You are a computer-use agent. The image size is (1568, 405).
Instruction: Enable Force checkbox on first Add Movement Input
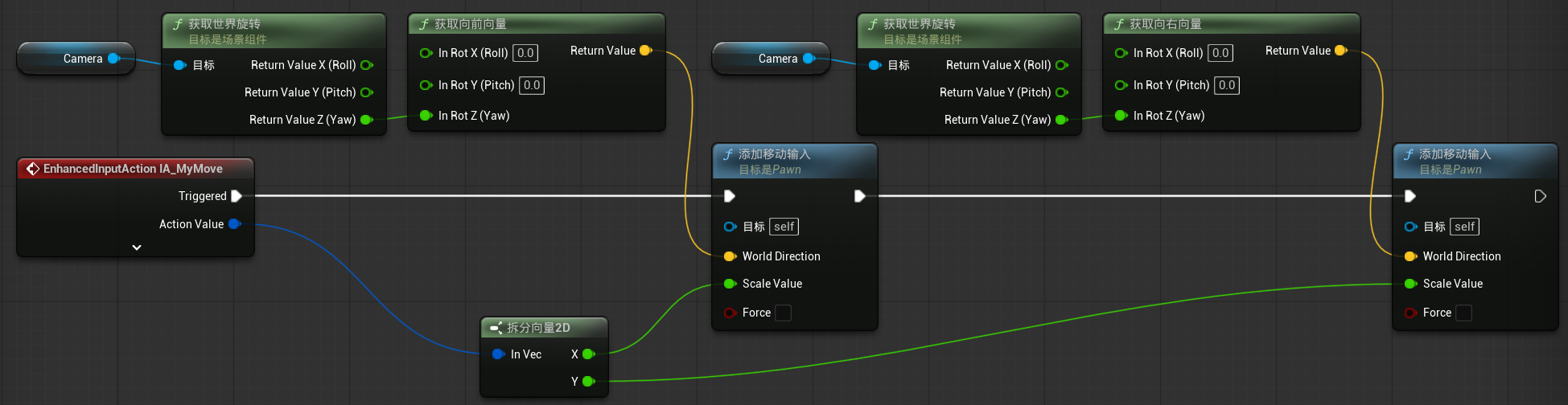pos(783,313)
